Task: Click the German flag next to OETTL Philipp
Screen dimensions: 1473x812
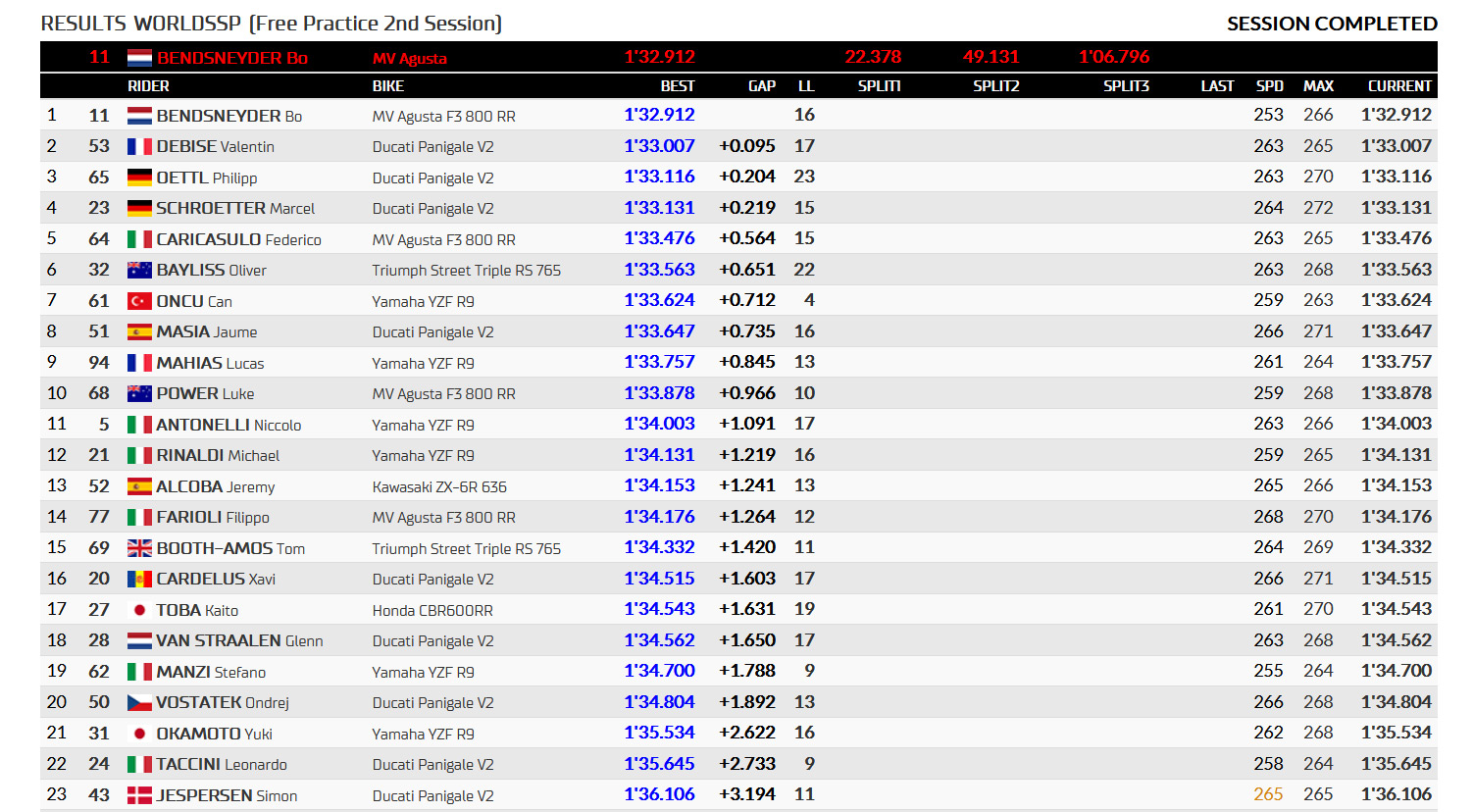Action: (139, 178)
